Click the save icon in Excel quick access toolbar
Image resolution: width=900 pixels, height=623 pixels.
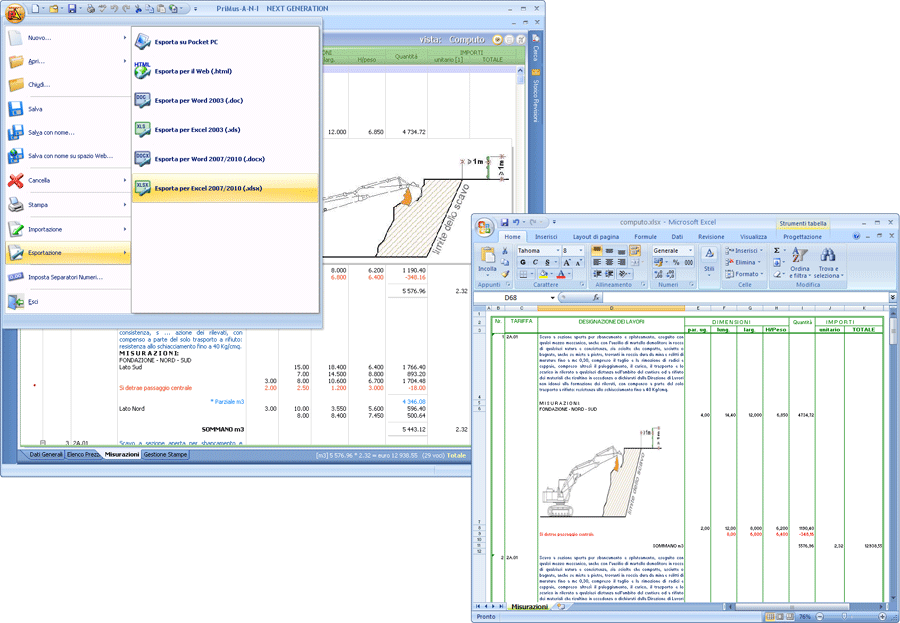[x=504, y=222]
